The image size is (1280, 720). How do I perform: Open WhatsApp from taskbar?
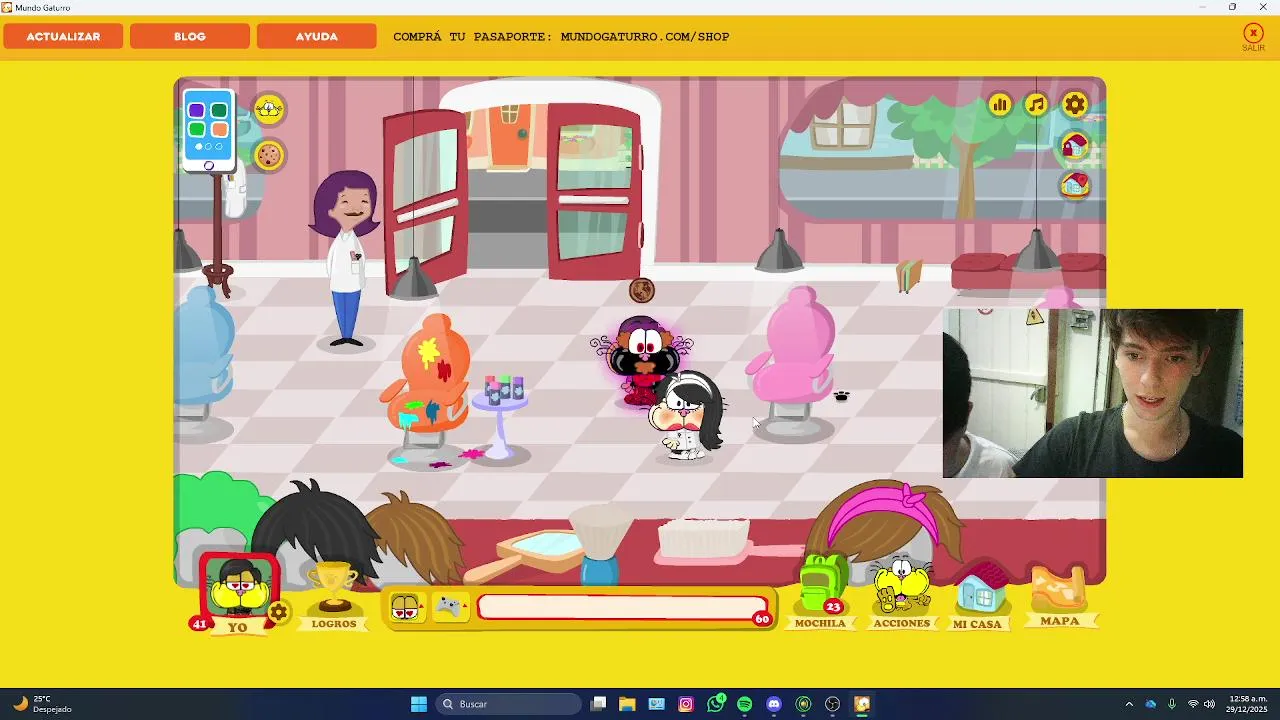coord(715,704)
